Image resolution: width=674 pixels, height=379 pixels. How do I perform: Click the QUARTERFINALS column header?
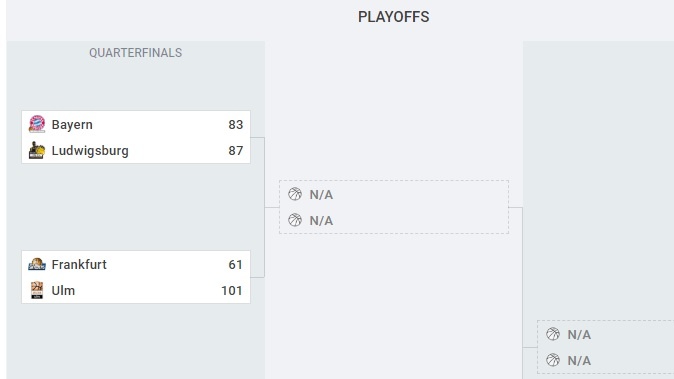click(135, 53)
